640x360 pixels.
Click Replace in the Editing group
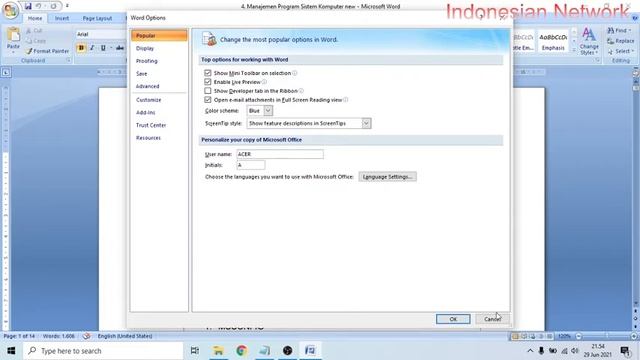tap(620, 41)
